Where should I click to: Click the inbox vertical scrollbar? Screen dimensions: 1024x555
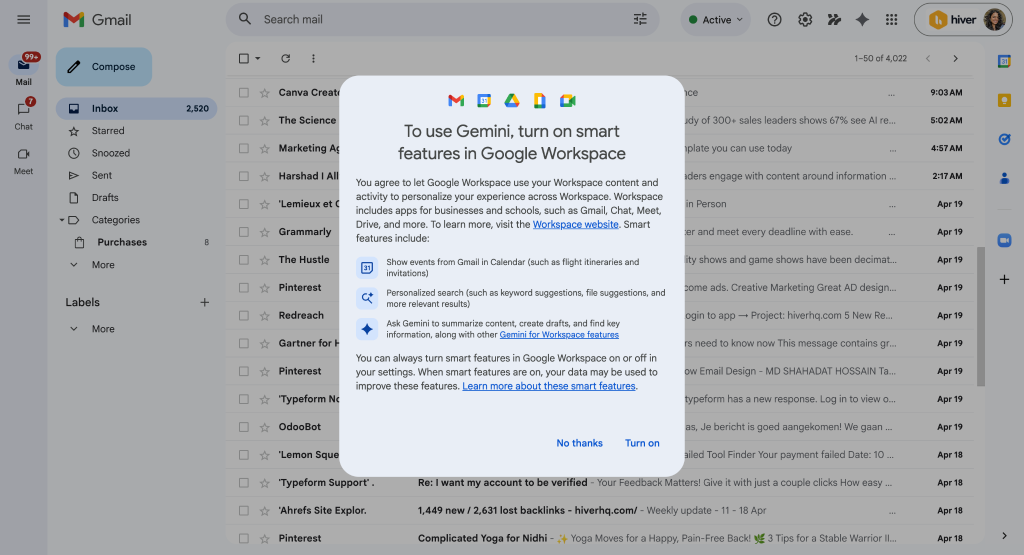(980, 316)
